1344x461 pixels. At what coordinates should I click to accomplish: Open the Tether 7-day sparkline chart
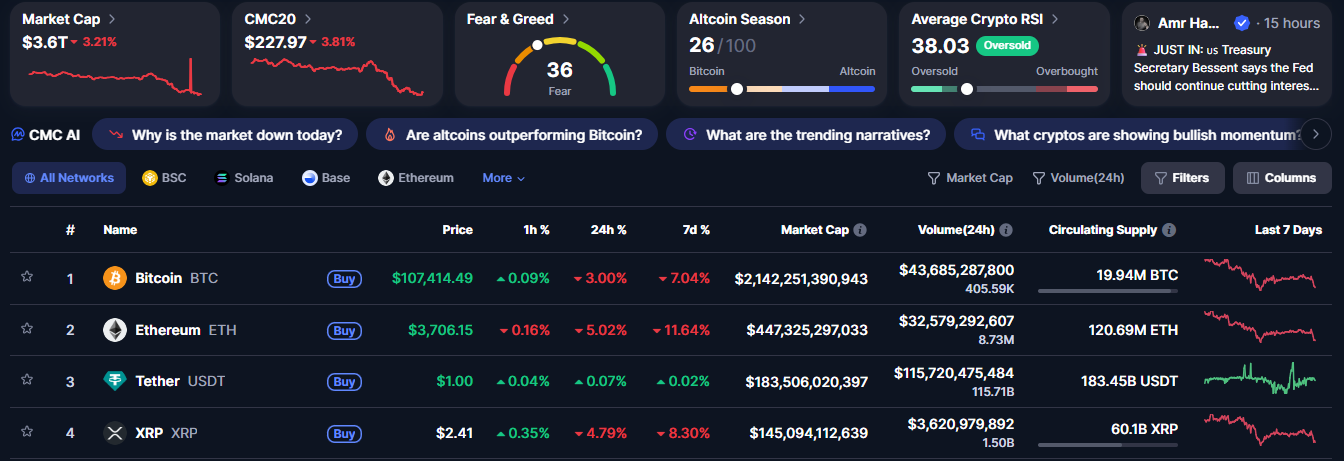point(1259,381)
